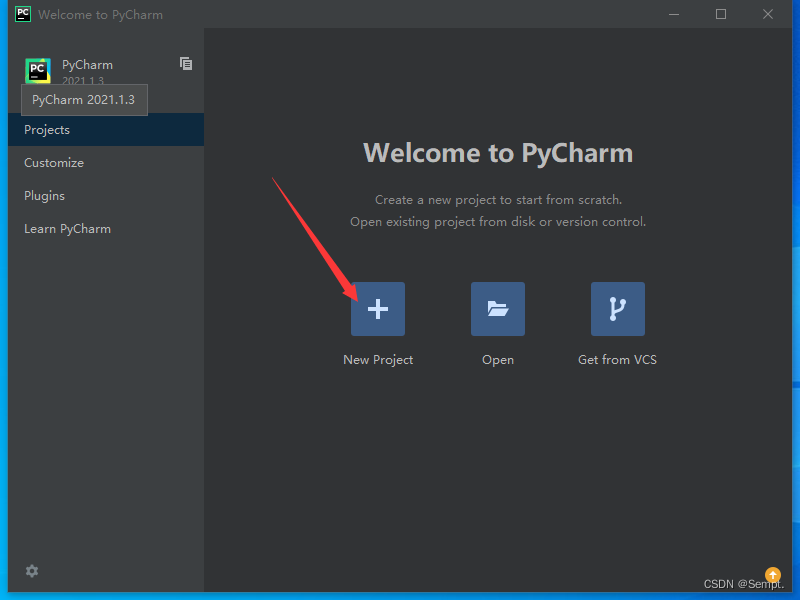This screenshot has width=800, height=600.
Task: Click the orange update notification icon
Action: (772, 574)
